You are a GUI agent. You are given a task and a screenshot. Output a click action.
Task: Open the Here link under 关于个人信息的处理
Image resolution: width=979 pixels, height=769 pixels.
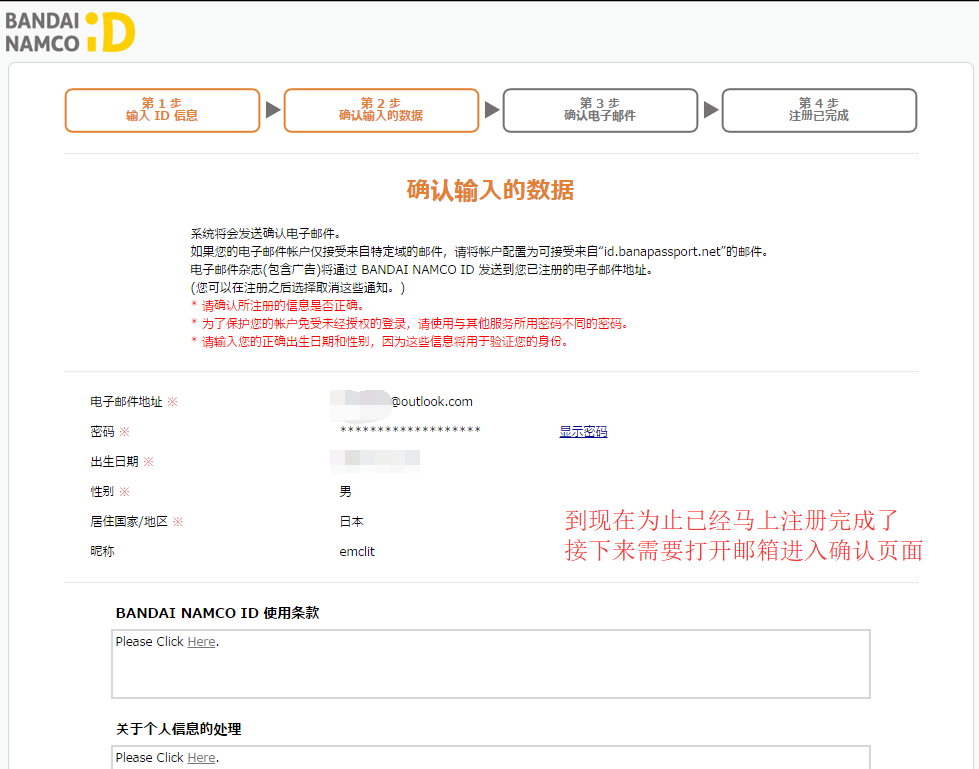(201, 757)
